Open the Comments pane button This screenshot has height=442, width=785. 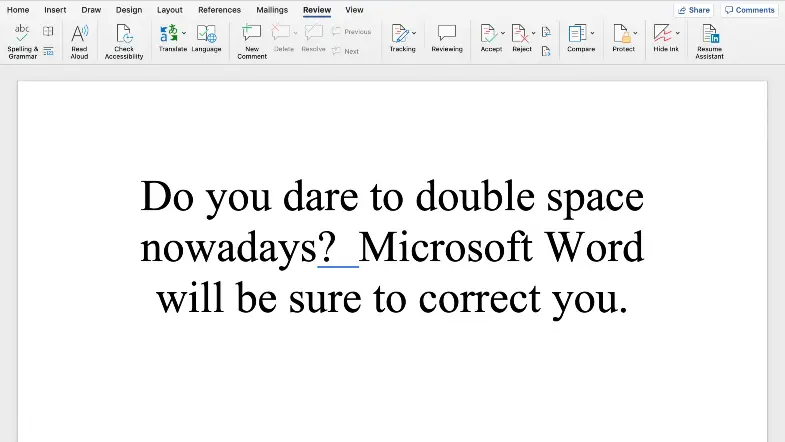pyautogui.click(x=749, y=10)
